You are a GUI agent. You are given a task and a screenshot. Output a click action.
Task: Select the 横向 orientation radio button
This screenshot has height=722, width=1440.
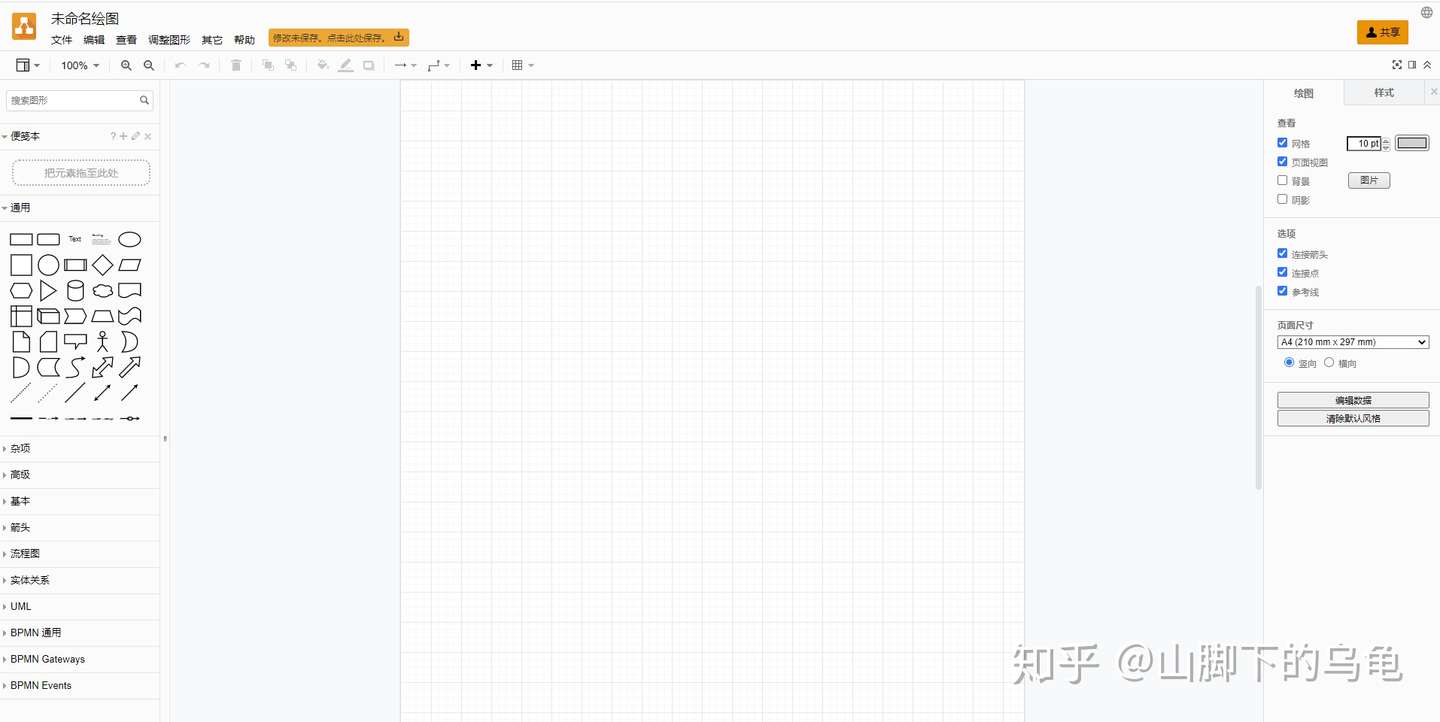pos(1329,363)
